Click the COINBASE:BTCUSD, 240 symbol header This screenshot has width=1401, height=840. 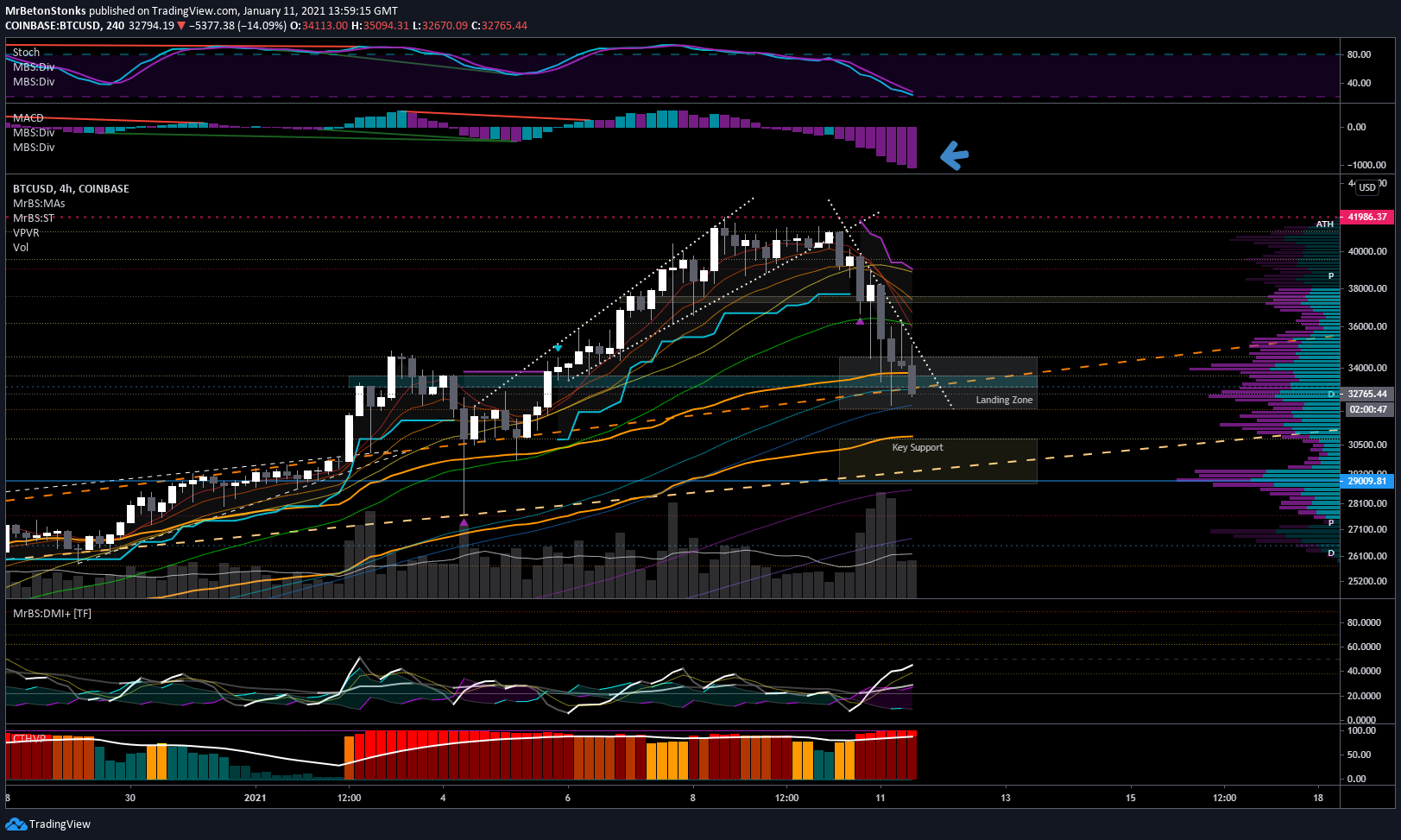coord(65,26)
